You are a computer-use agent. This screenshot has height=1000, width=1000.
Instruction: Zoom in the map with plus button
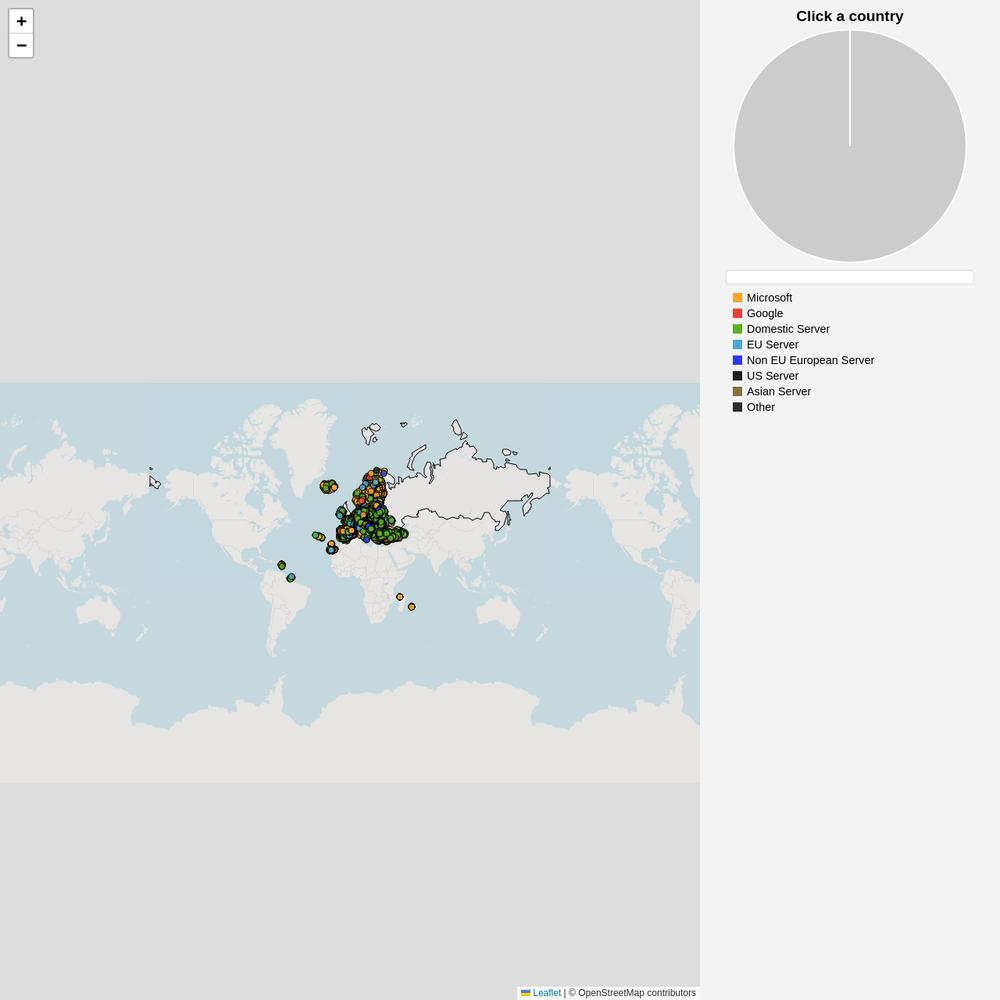(x=21, y=21)
